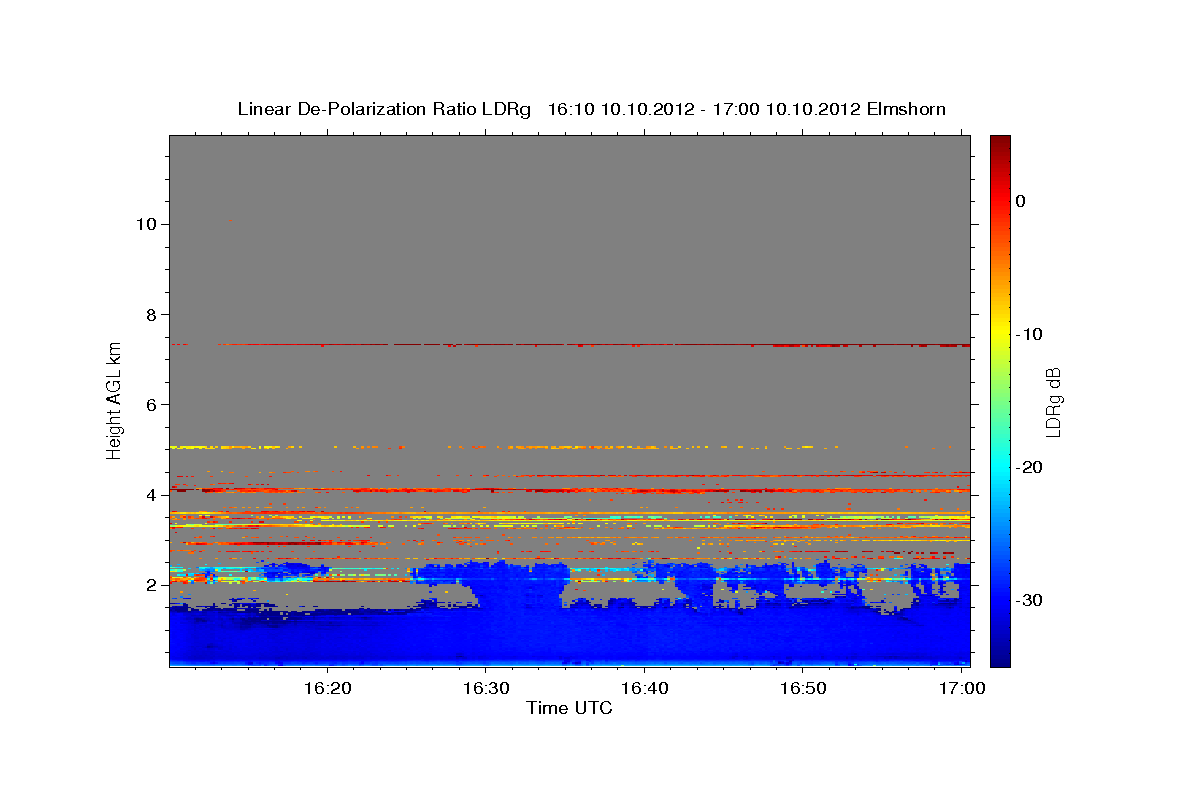The height and width of the screenshot is (800, 1200).
Task: Click the green region of the colorbar
Action: click(1000, 400)
